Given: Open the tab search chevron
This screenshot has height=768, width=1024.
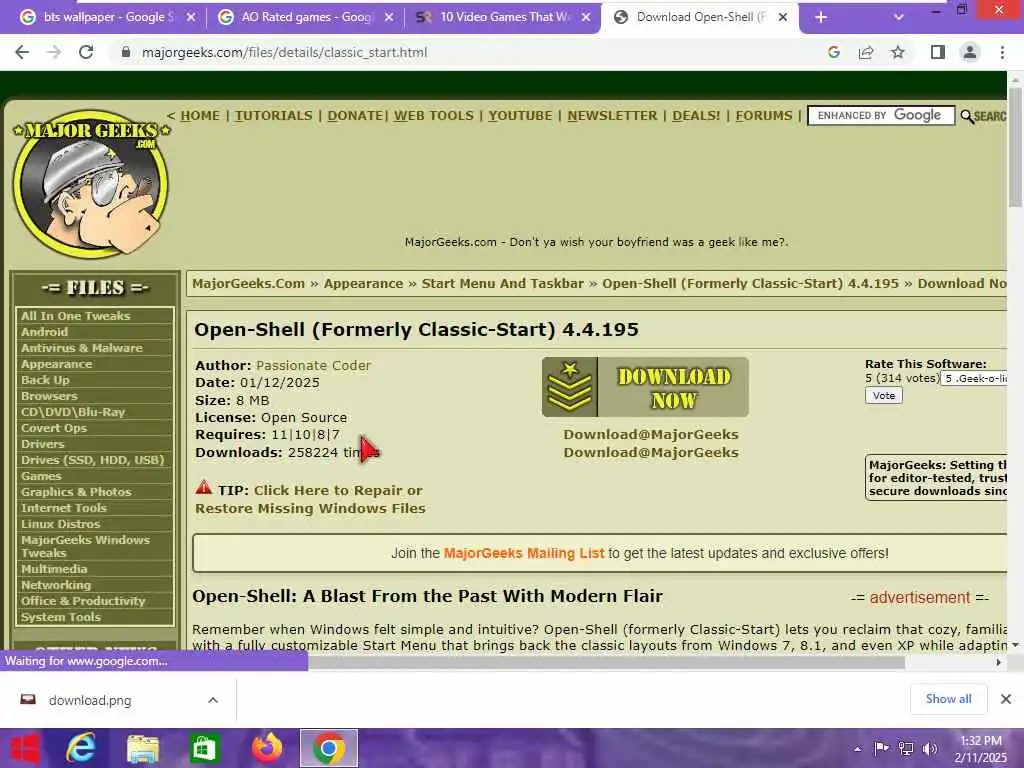Looking at the screenshot, I should pos(899,18).
